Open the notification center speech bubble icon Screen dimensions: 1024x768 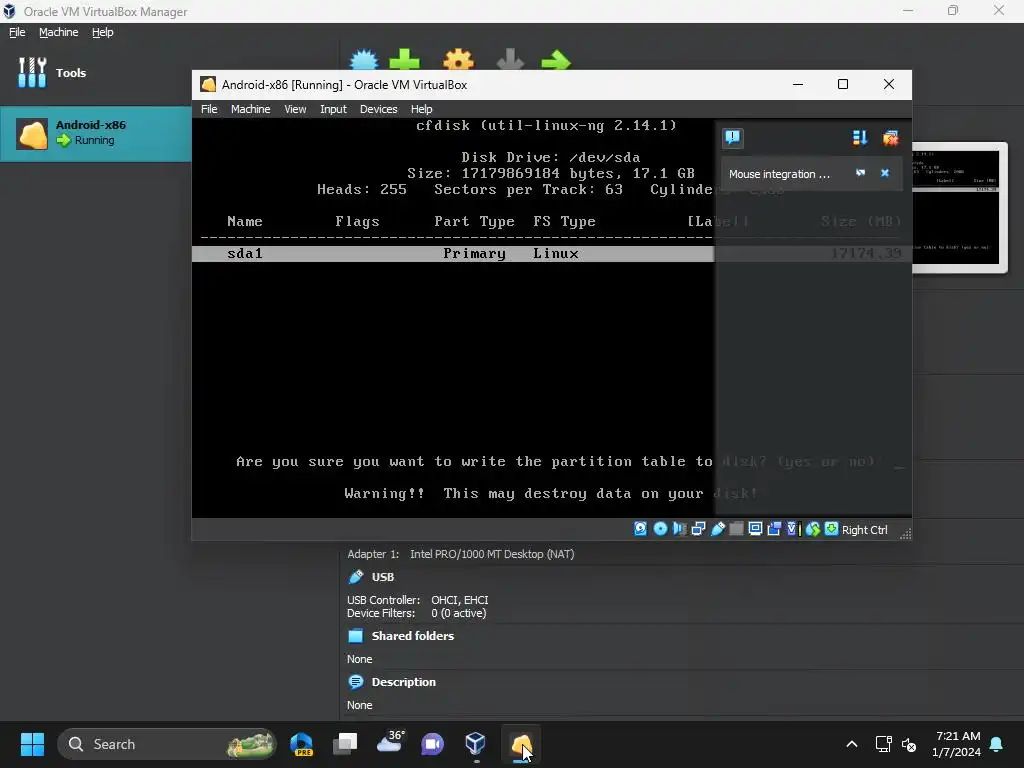[733, 138]
